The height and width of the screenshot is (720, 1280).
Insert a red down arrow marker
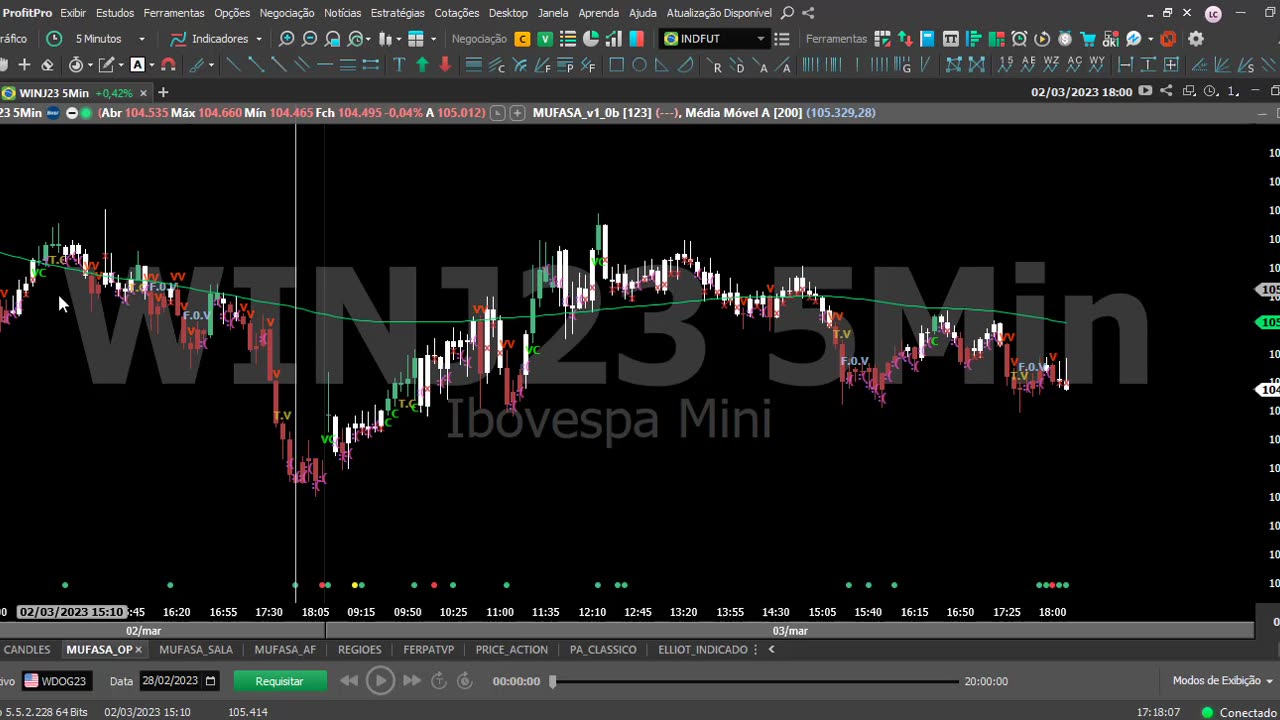coord(445,65)
